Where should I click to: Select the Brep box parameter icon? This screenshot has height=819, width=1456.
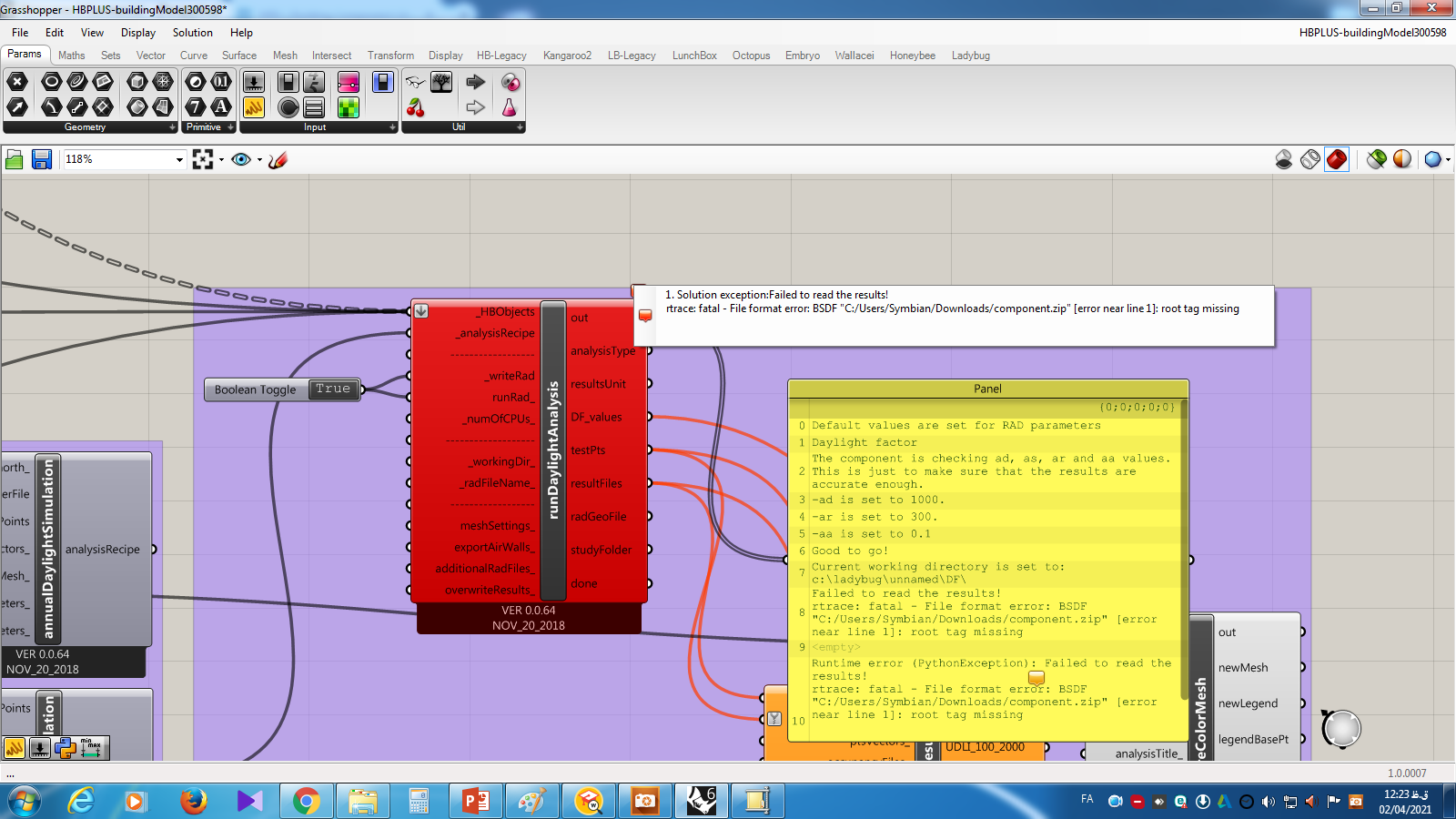[137, 82]
